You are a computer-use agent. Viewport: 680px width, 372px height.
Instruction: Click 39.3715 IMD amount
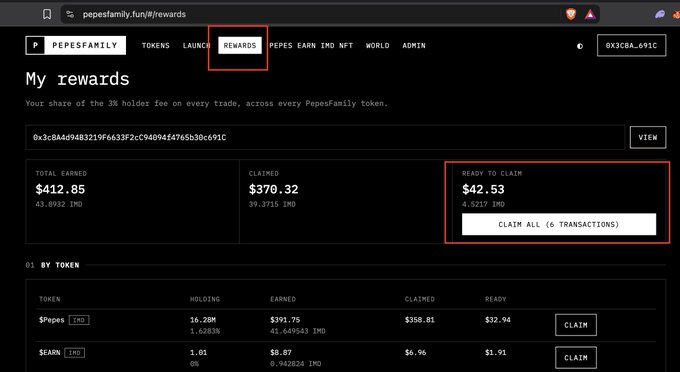pyautogui.click(x=272, y=204)
